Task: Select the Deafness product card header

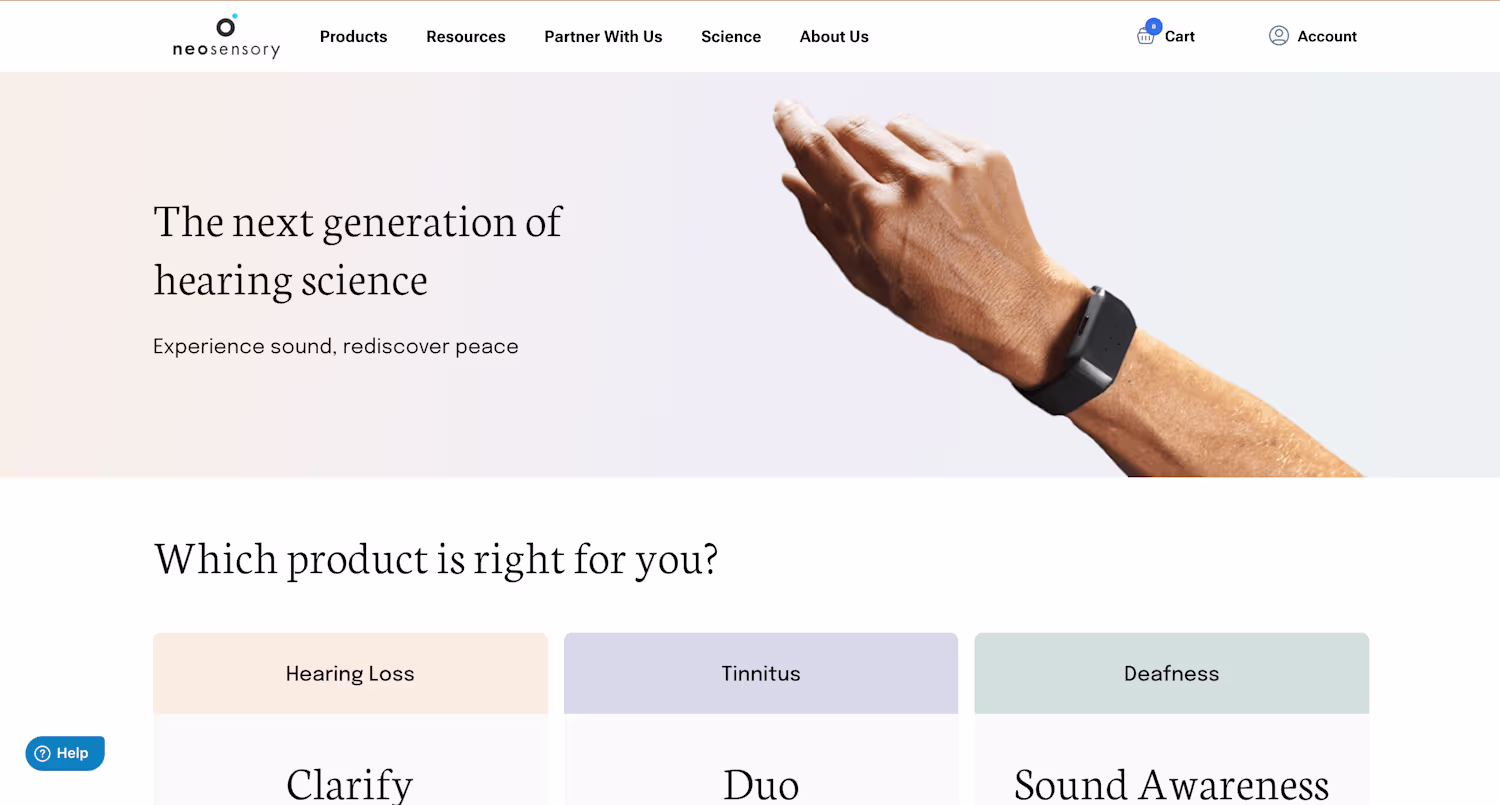Action: click(1171, 674)
